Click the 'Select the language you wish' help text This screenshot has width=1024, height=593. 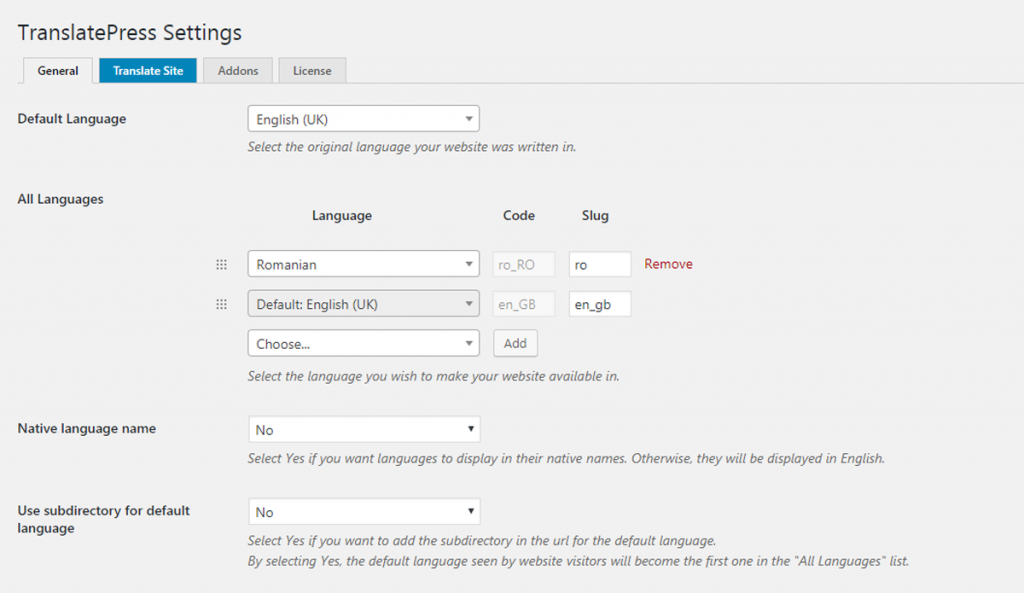[x=433, y=376]
